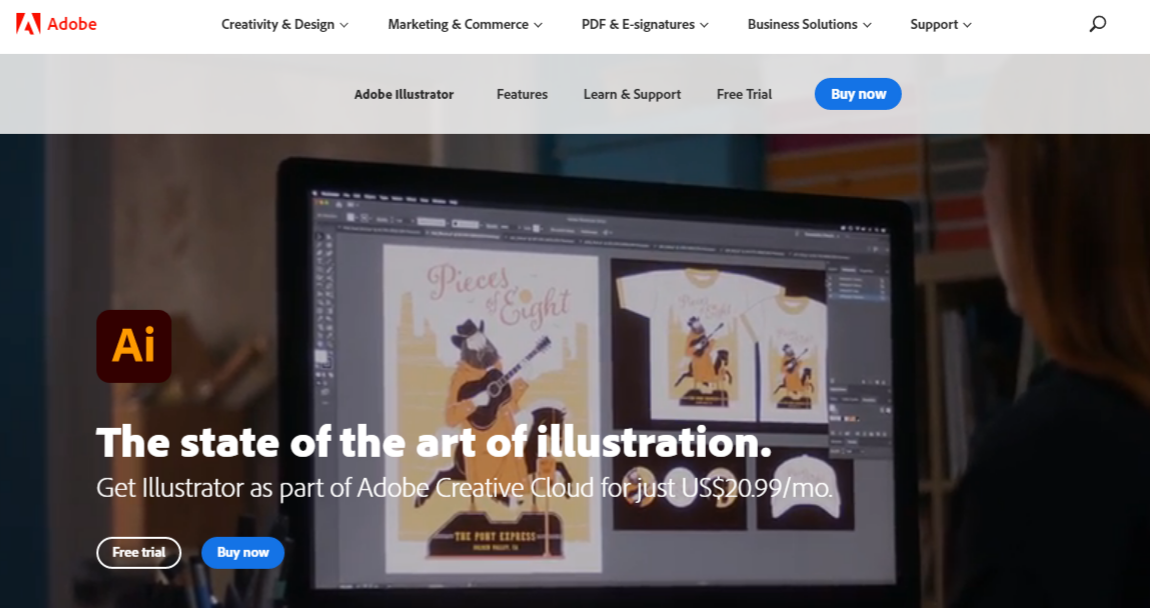
Task: Expand the Business Solutions dropdown
Action: point(808,24)
